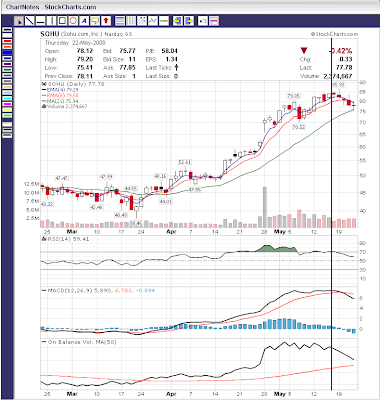This screenshot has height=400, width=380.
Task: Choose the yellow color swatch
Action: pyautogui.click(x=7, y=110)
